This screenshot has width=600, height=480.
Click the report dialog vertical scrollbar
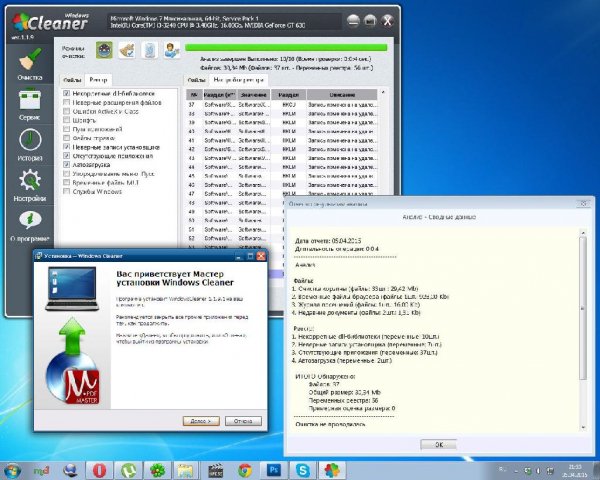click(x=583, y=309)
